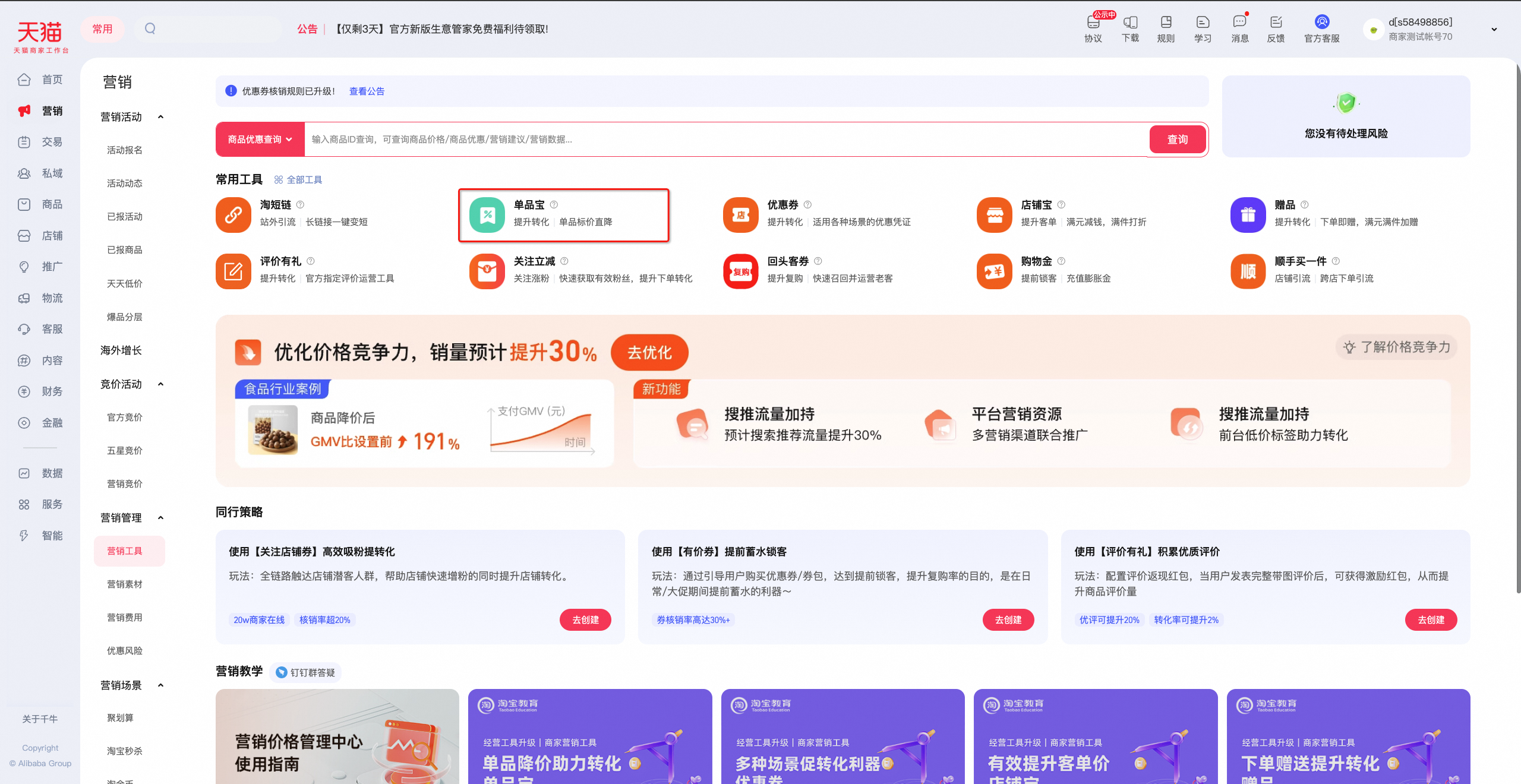Click the 淘短链 tool icon

pyautogui.click(x=233, y=214)
